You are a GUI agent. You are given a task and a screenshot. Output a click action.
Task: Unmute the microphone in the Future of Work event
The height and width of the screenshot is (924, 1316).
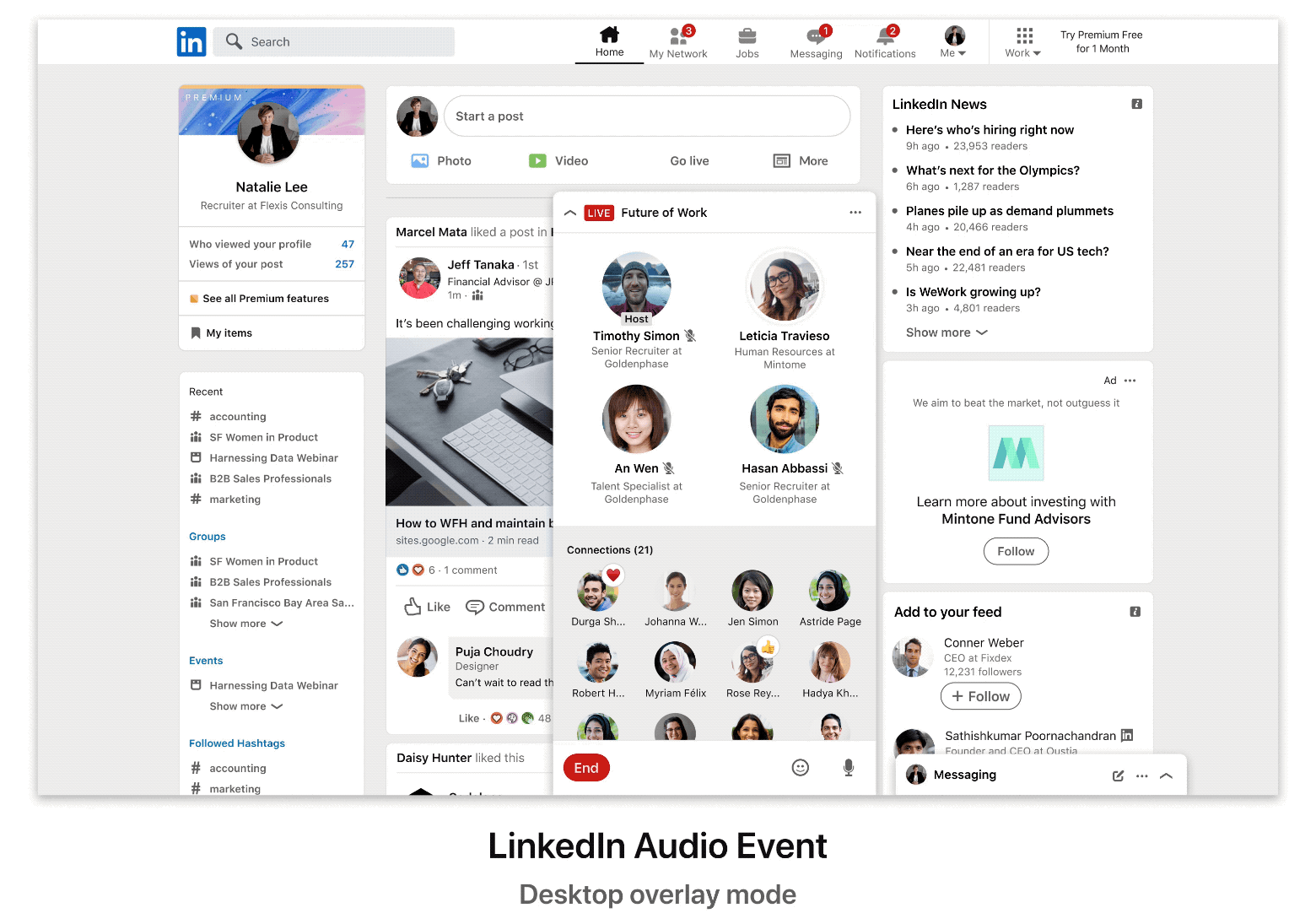coord(848,768)
